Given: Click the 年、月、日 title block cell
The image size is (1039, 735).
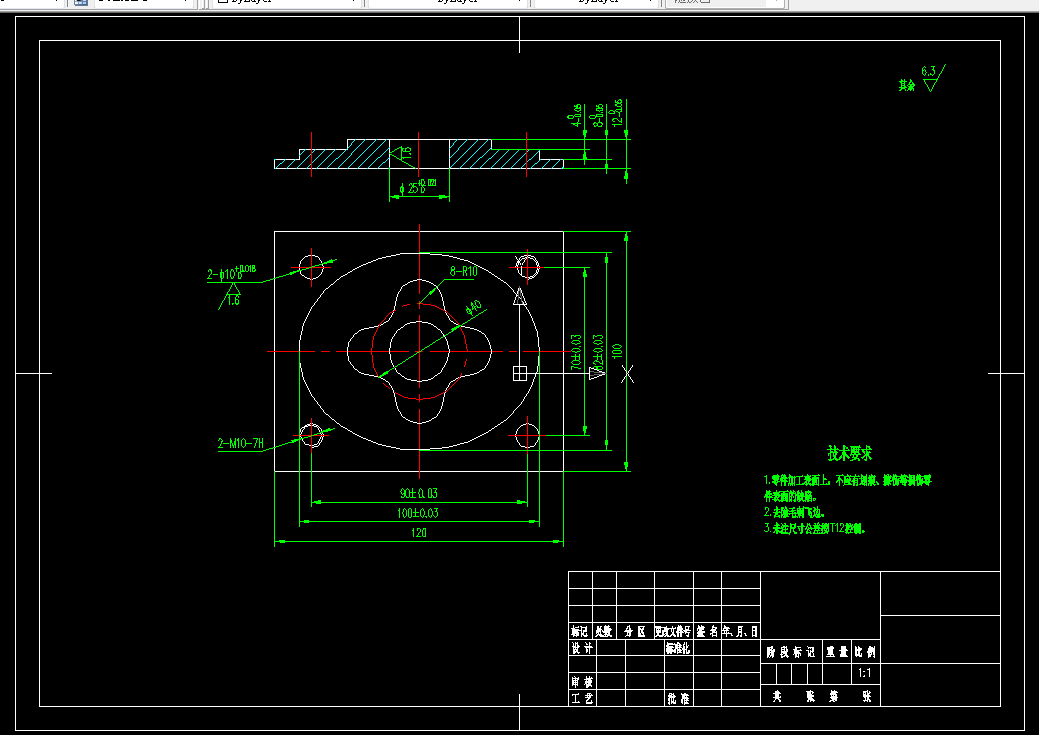Looking at the screenshot, I should tap(740, 632).
